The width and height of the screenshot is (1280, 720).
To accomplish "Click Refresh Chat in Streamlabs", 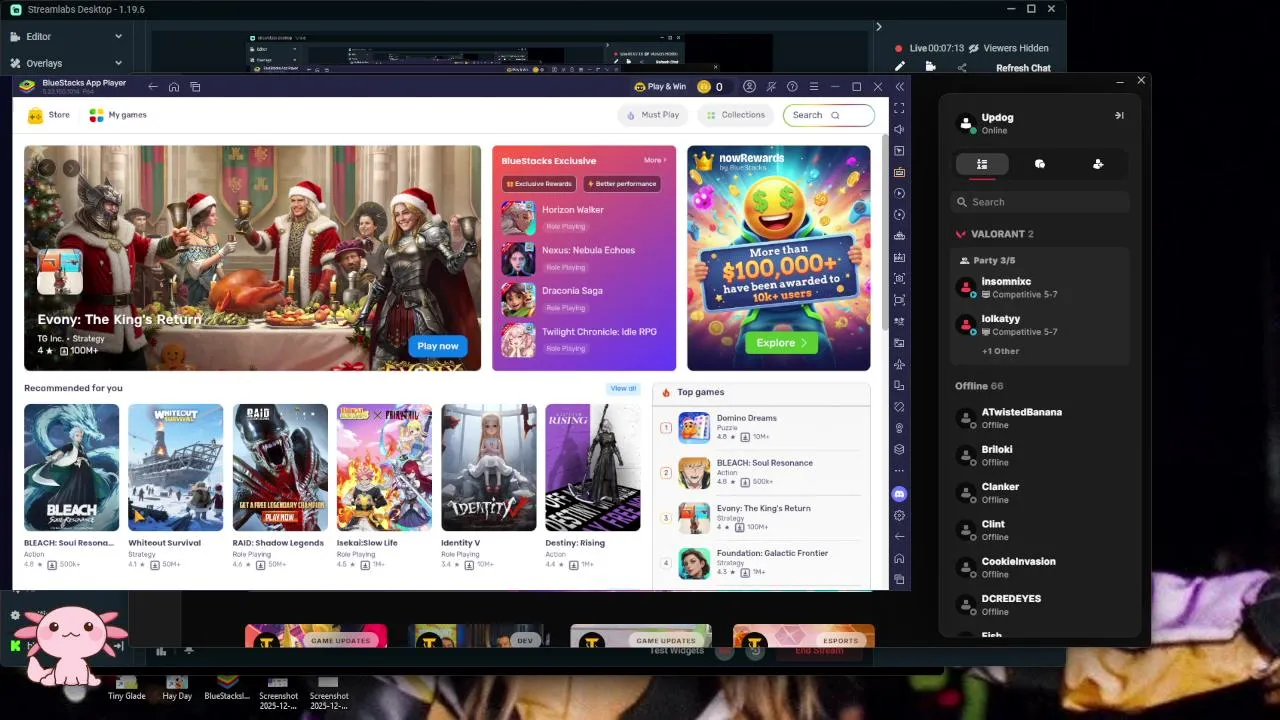I will [x=1023, y=68].
